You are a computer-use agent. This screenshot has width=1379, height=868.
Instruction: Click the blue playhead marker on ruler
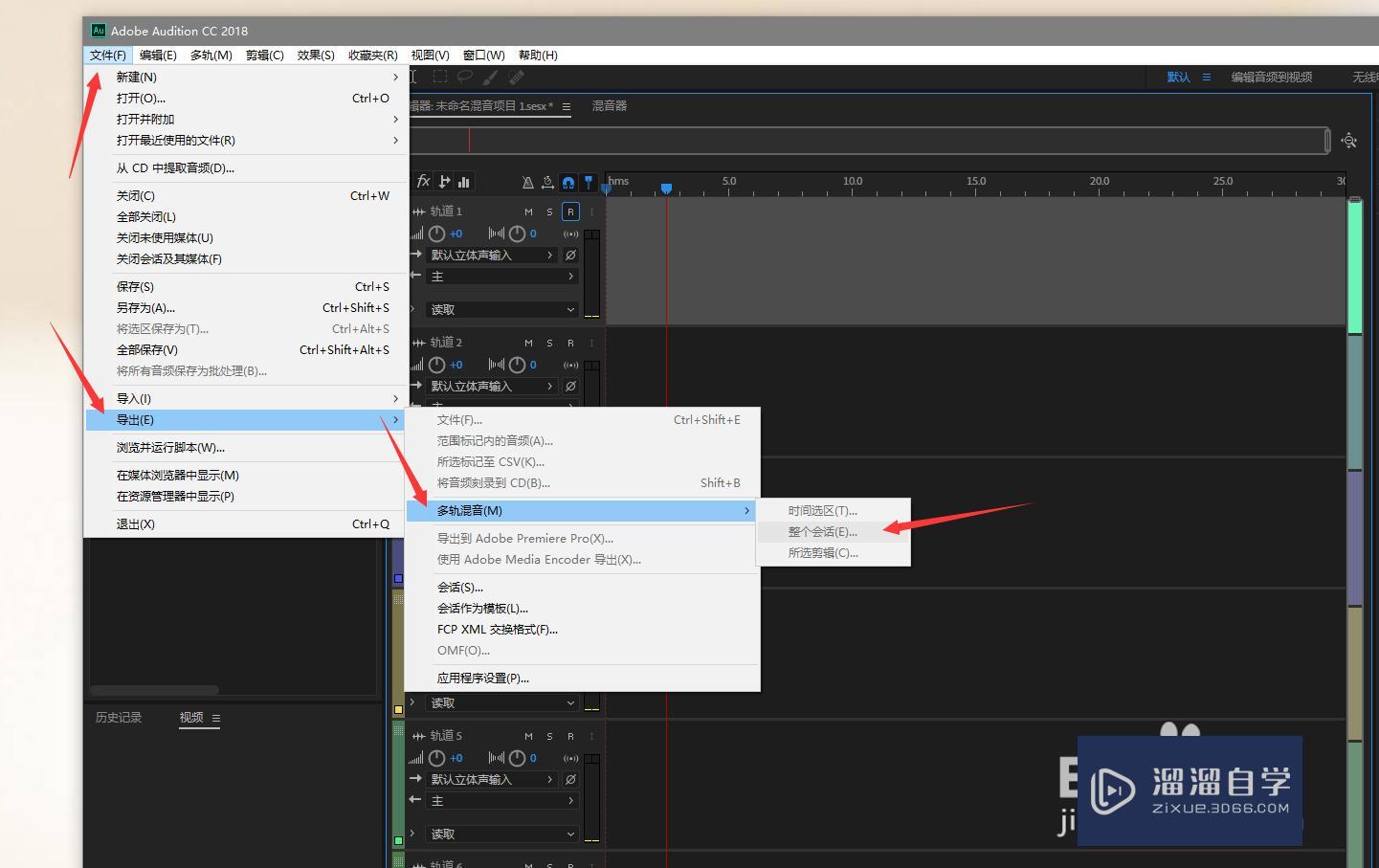pos(666,189)
